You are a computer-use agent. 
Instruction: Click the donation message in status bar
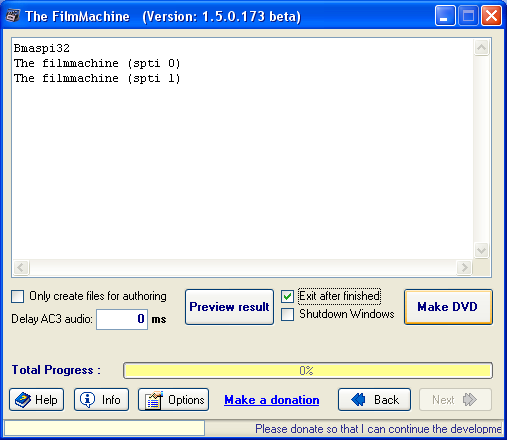click(x=378, y=429)
